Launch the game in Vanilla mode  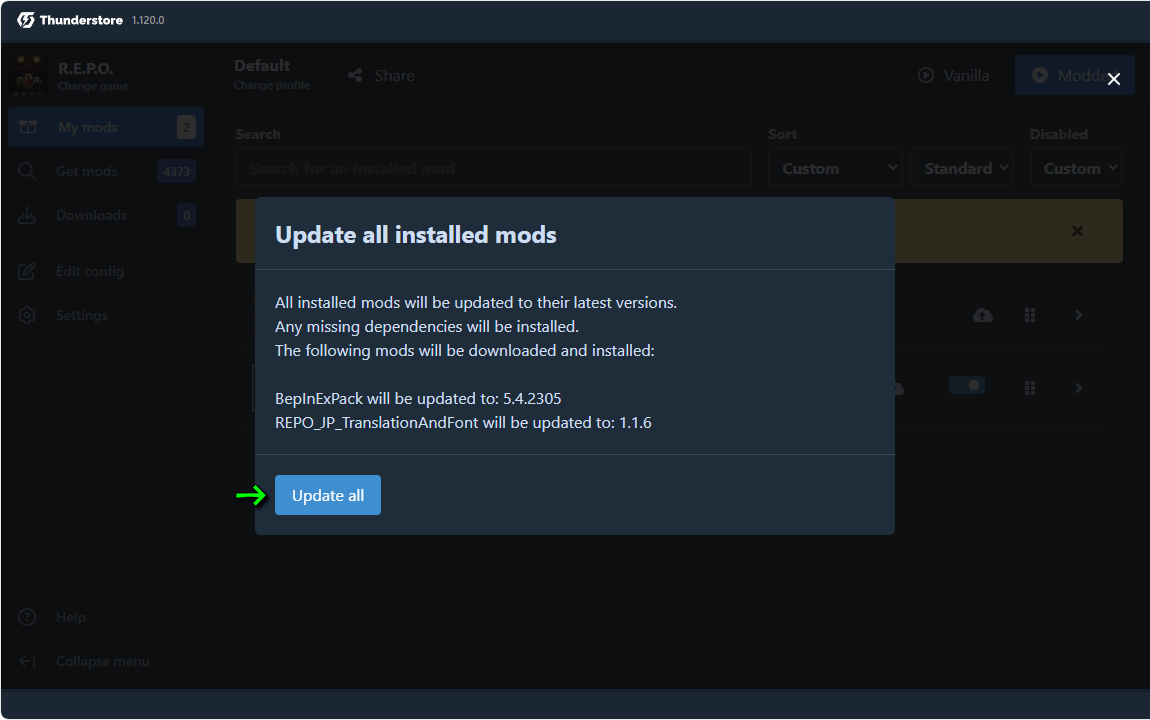[953, 76]
